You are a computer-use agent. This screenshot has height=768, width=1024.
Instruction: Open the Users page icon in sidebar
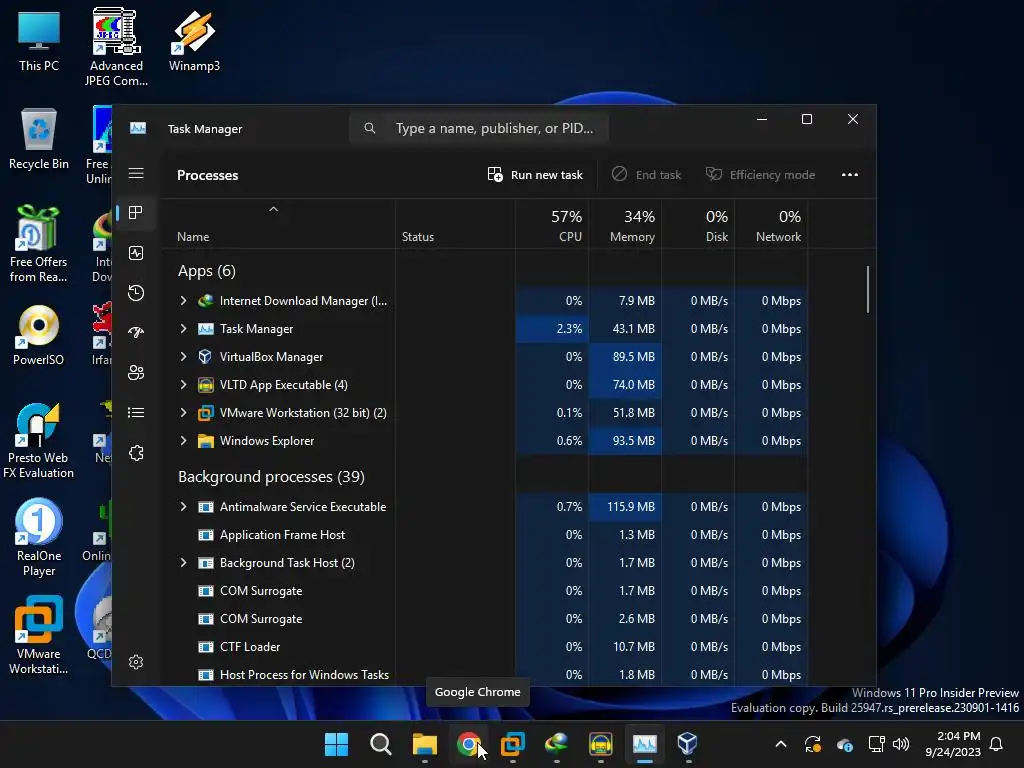pos(136,373)
